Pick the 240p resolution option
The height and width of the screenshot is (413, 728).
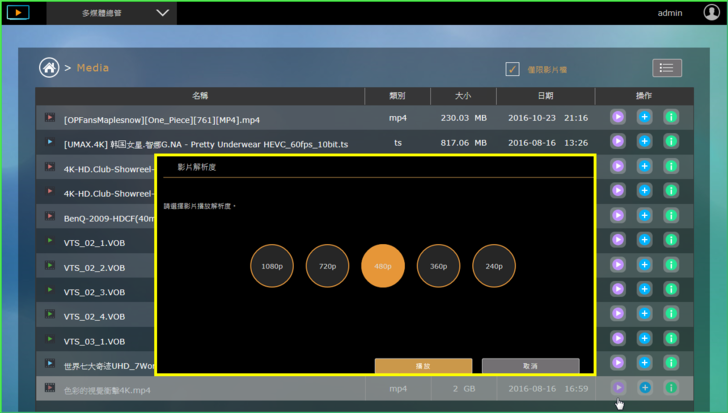[494, 266]
